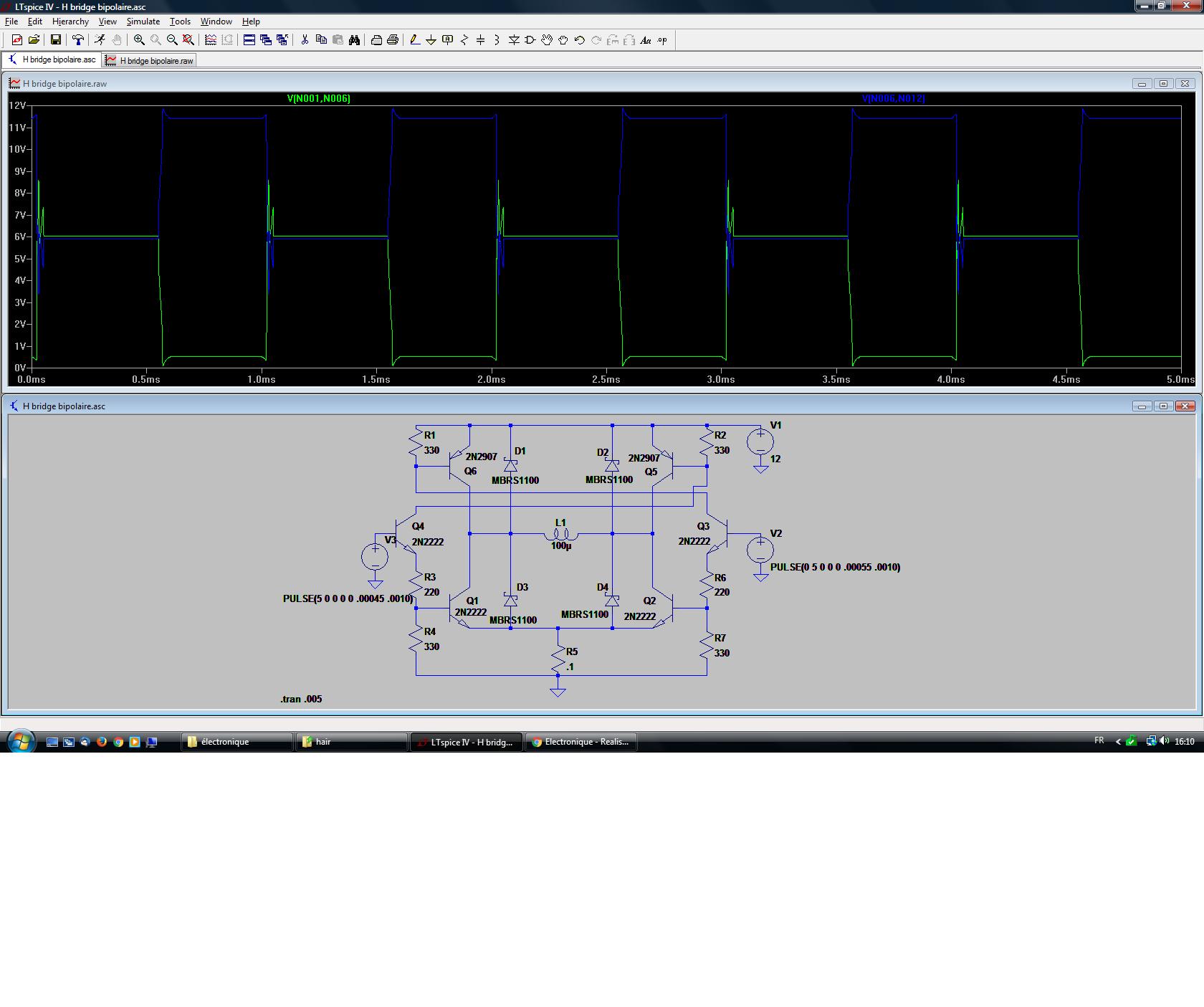Click the green V(N001,N006) trace label

tap(319, 98)
